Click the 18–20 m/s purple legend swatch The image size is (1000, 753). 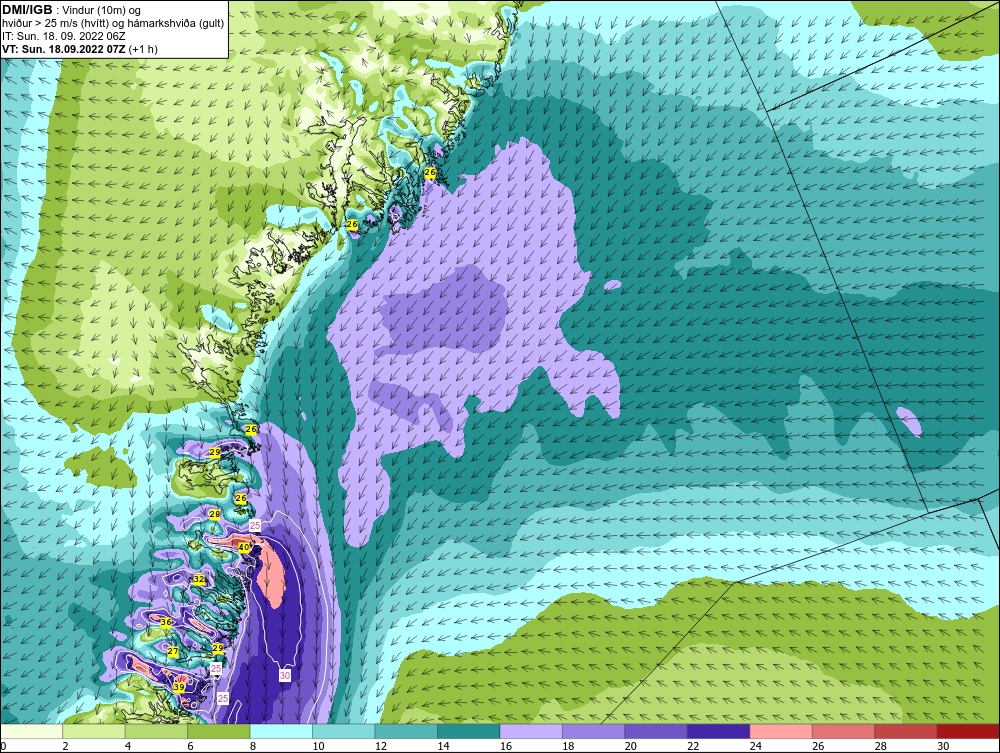594,731
